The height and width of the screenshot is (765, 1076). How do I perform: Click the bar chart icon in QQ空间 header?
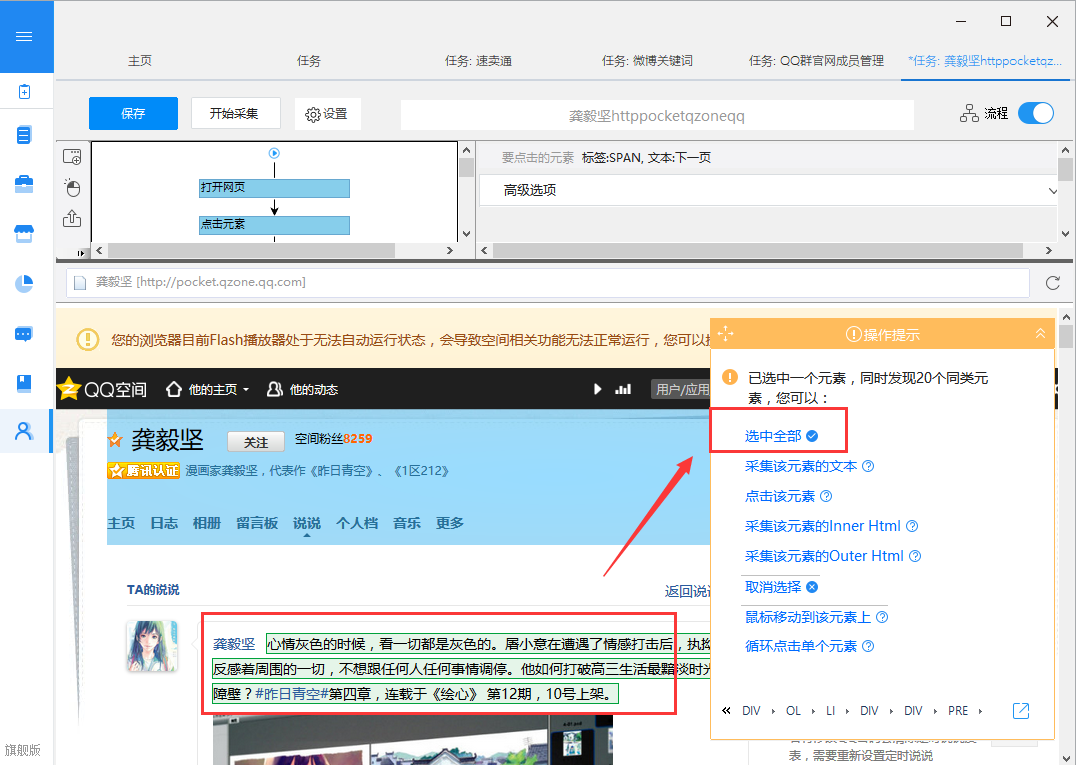(x=623, y=389)
